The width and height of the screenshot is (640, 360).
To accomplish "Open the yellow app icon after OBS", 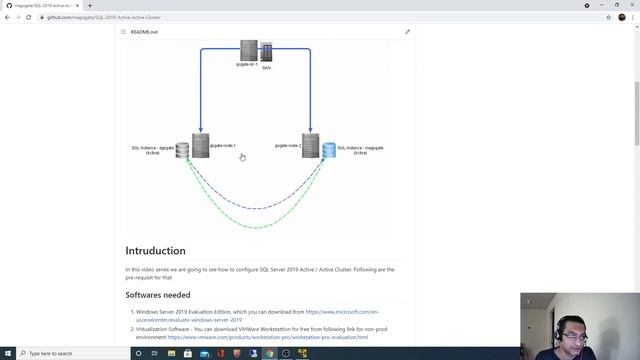I will click(x=302, y=353).
